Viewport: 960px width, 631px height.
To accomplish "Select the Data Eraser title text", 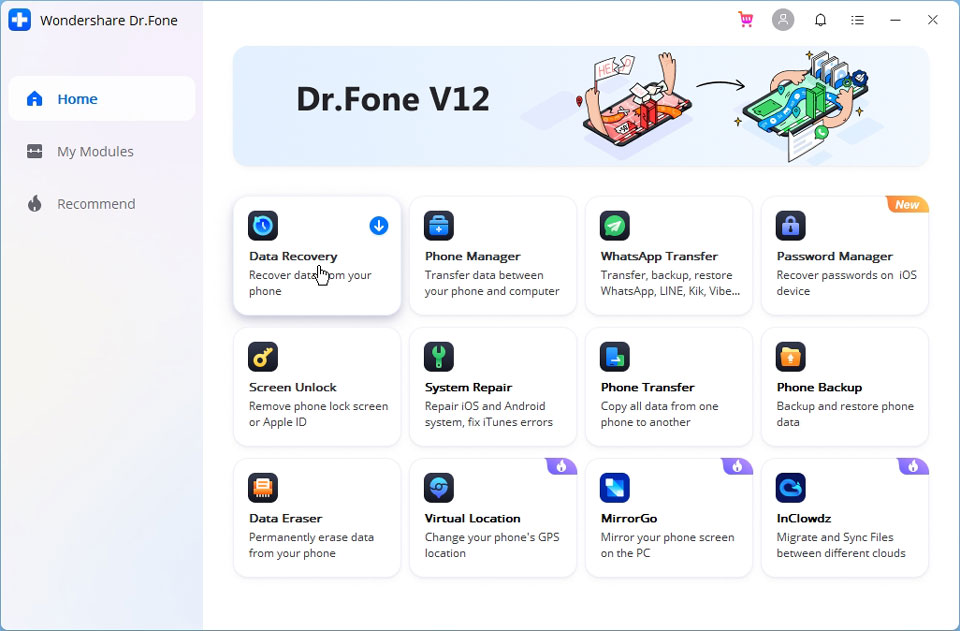I will pyautogui.click(x=285, y=518).
